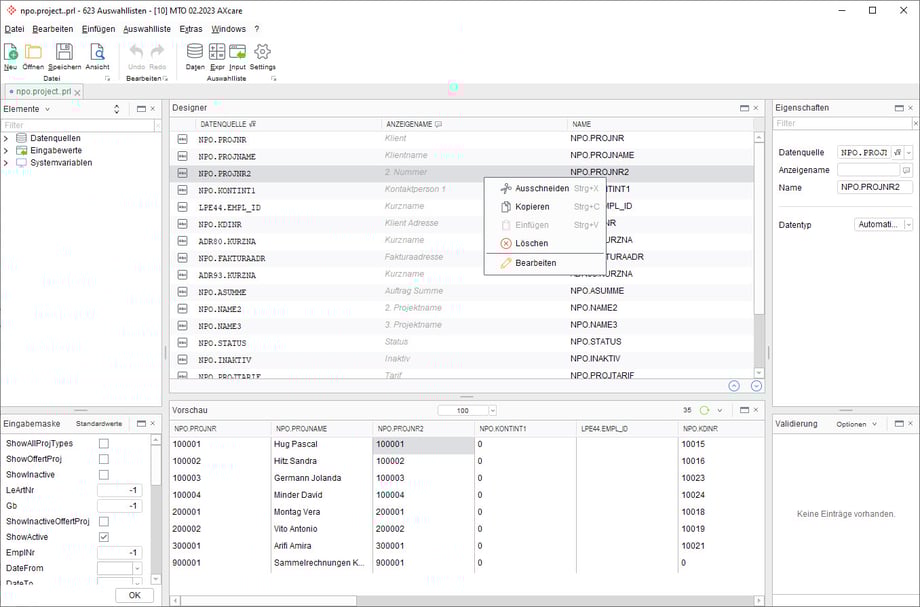The height and width of the screenshot is (607, 920).
Task: Click the expression icon beside the Datenquelle field
Action: tap(897, 152)
